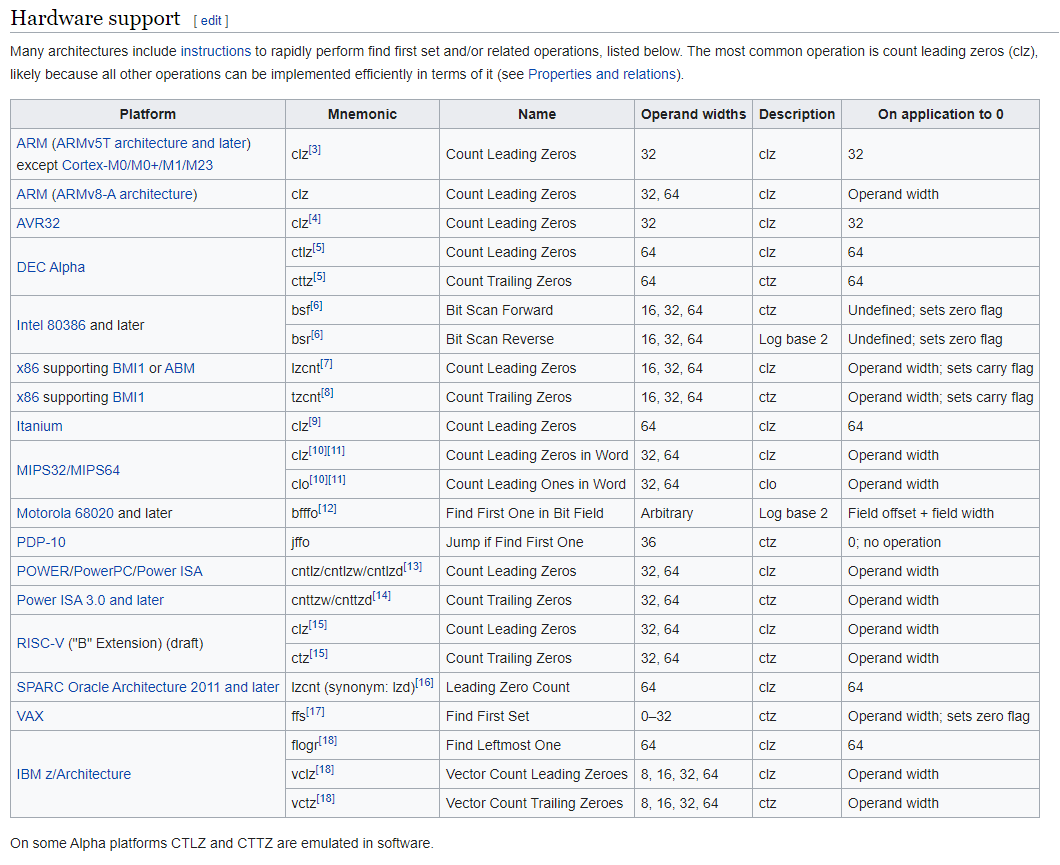Image resolution: width=1060 pixels, height=865 pixels.
Task: Click the 'Description' column header
Action: [x=797, y=115]
